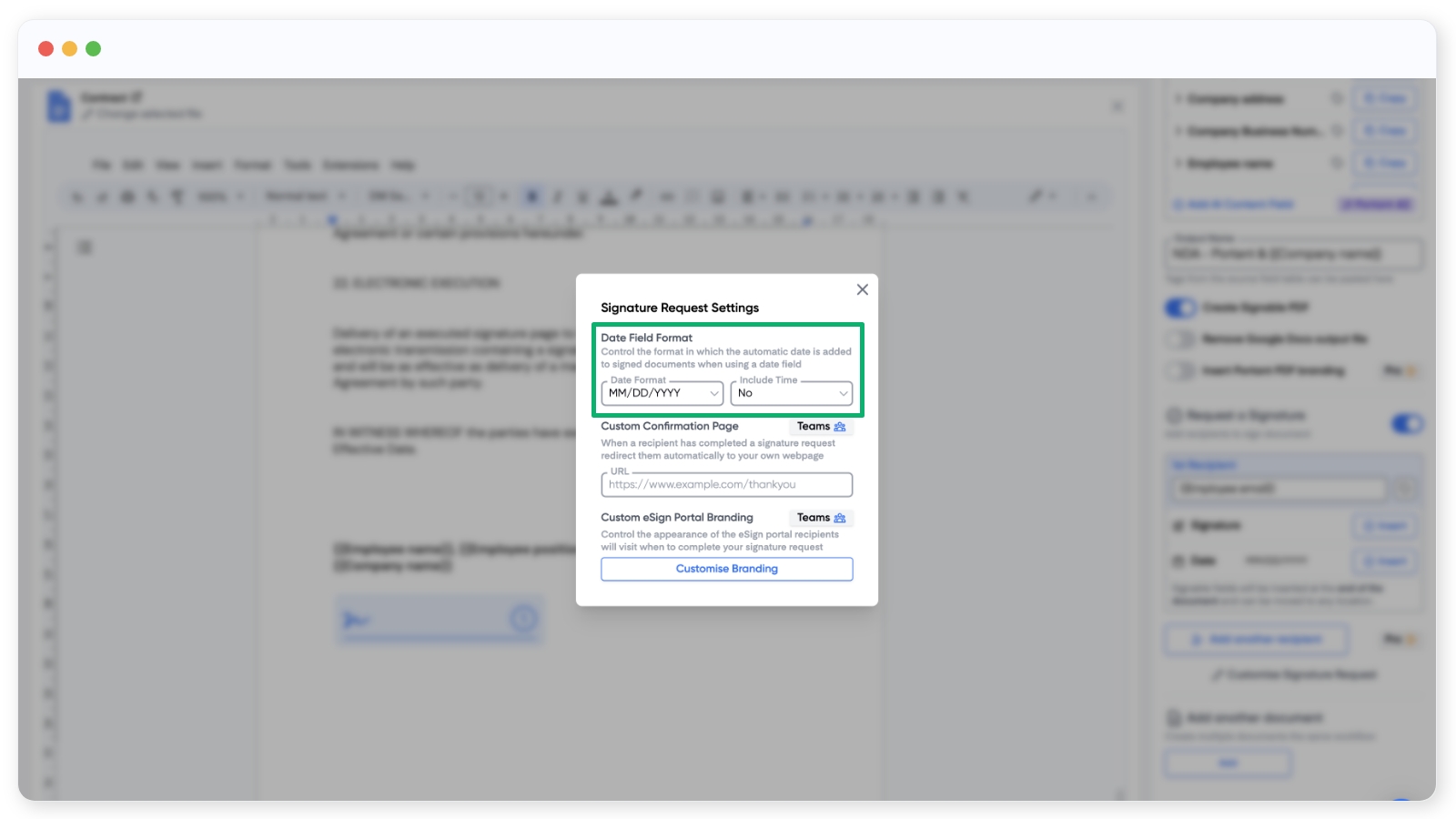Click the confirmation page URL input field

[x=726, y=485]
